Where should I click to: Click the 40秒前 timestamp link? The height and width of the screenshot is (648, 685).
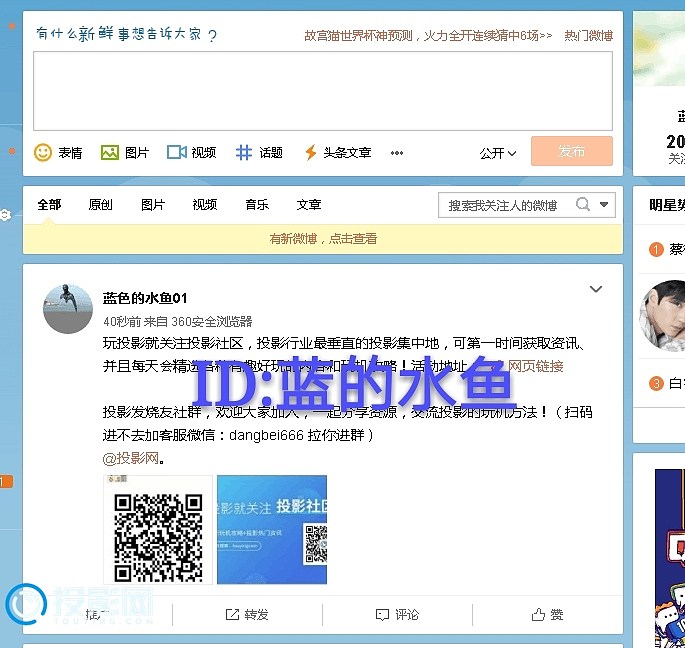122,322
